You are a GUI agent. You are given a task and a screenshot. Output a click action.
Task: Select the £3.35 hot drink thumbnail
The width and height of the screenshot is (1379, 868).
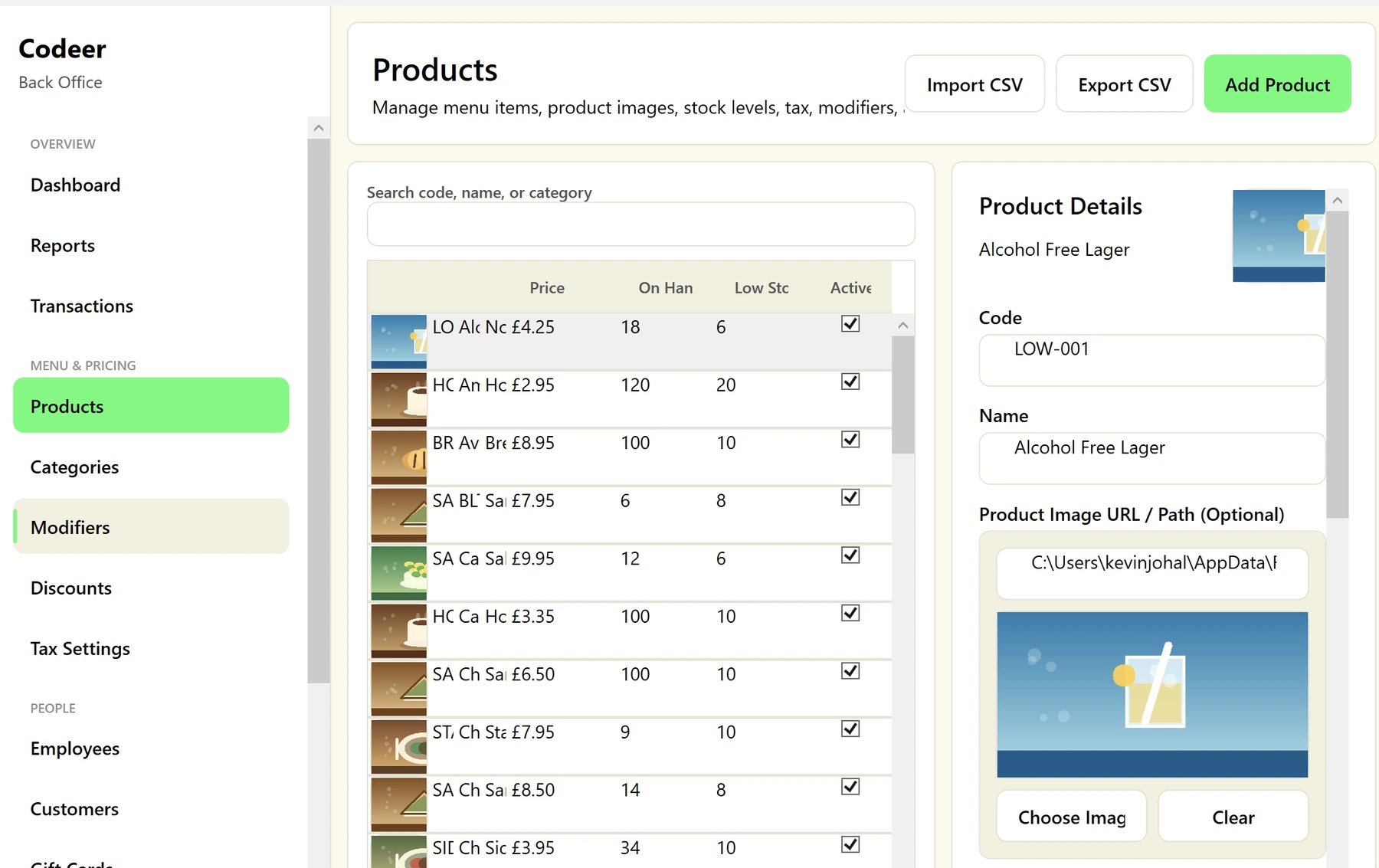tap(398, 631)
